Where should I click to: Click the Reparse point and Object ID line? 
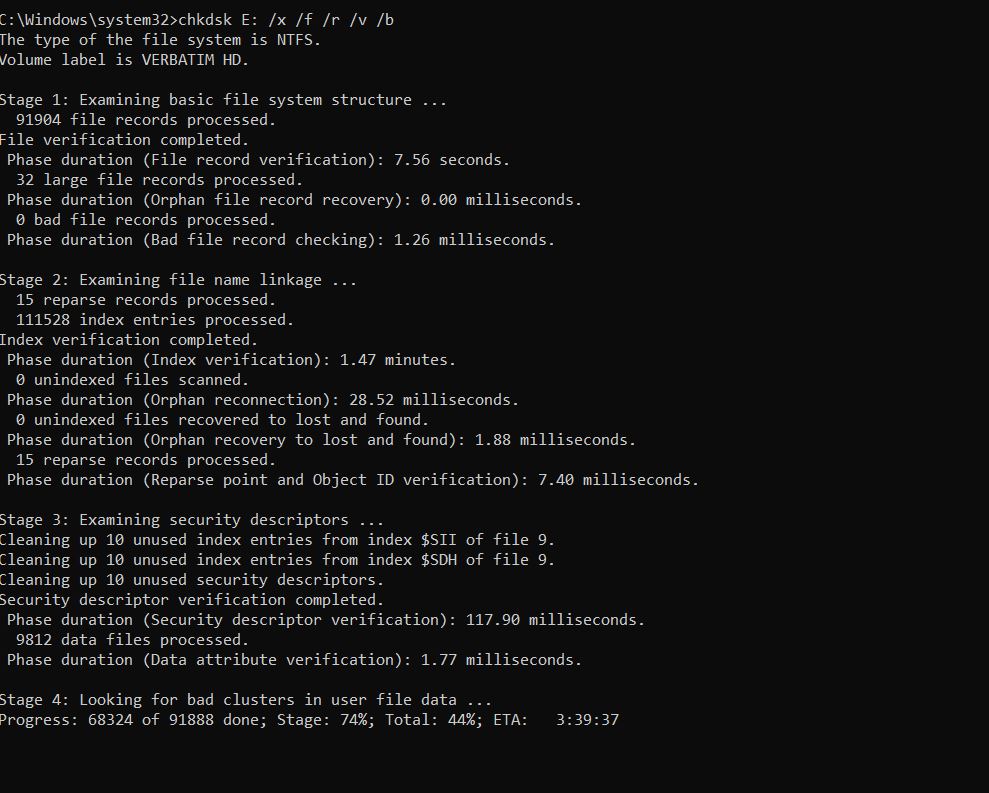tap(353, 480)
